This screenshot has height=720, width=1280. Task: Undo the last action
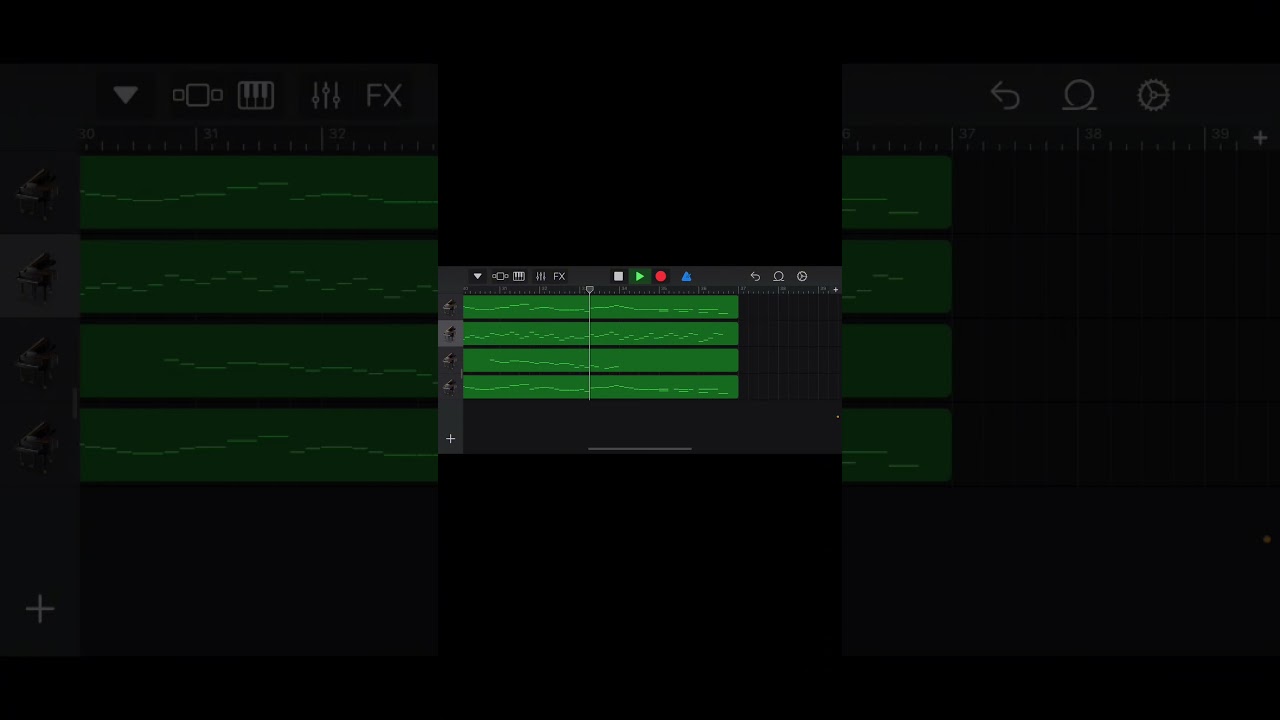[755, 276]
